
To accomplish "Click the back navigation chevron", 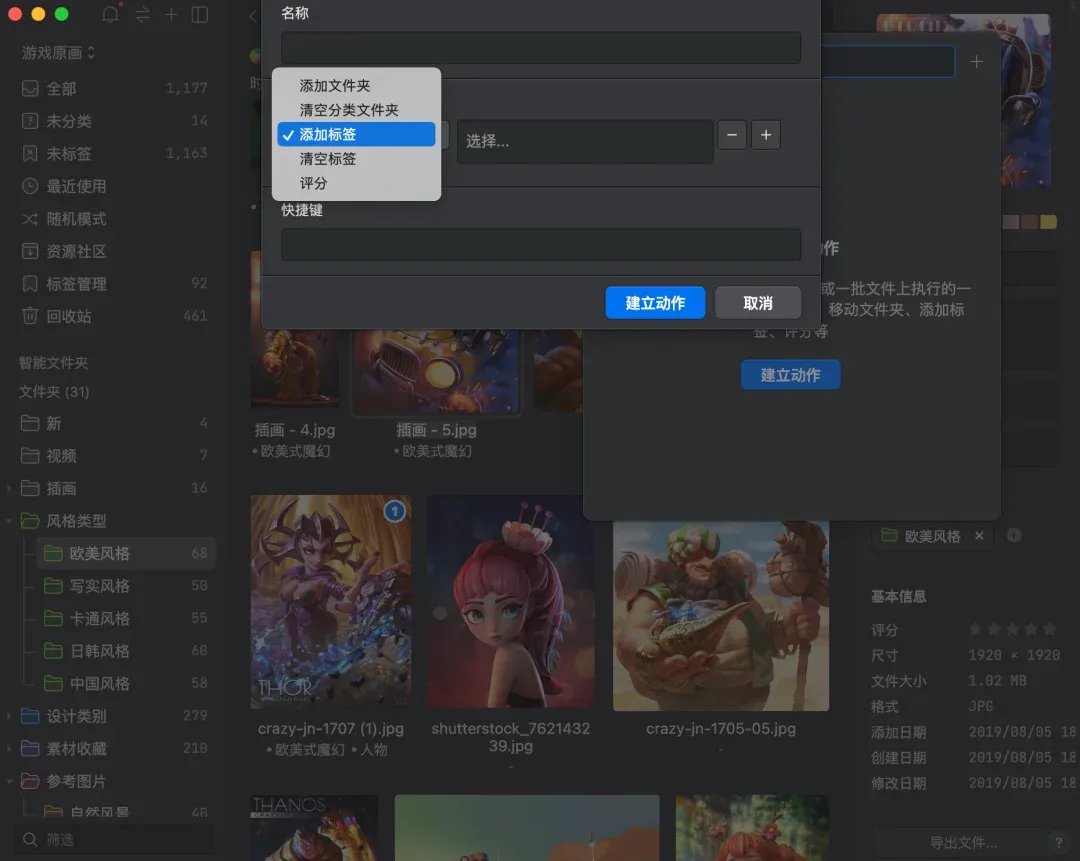I will pos(253,16).
